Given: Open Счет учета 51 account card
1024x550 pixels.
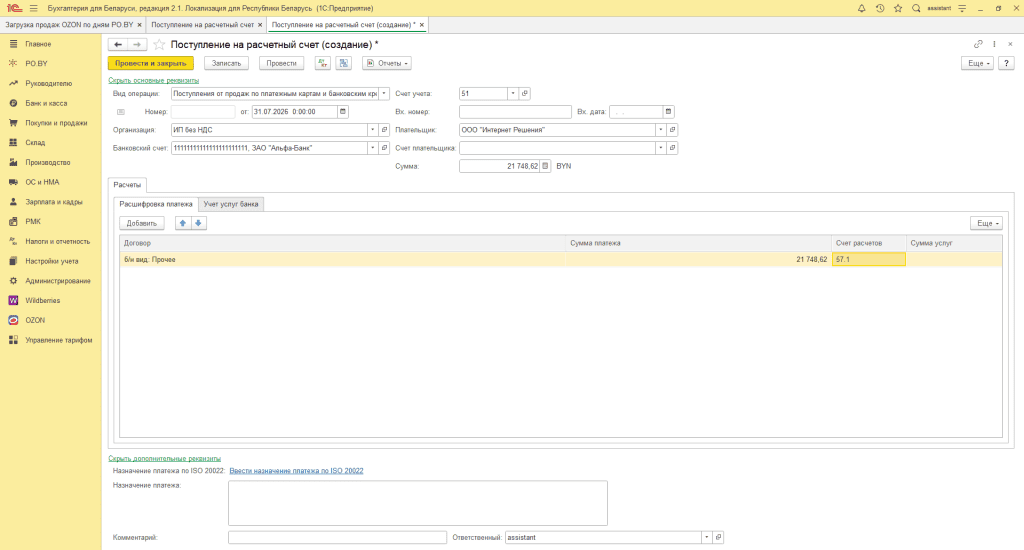Looking at the screenshot, I should tap(524, 93).
